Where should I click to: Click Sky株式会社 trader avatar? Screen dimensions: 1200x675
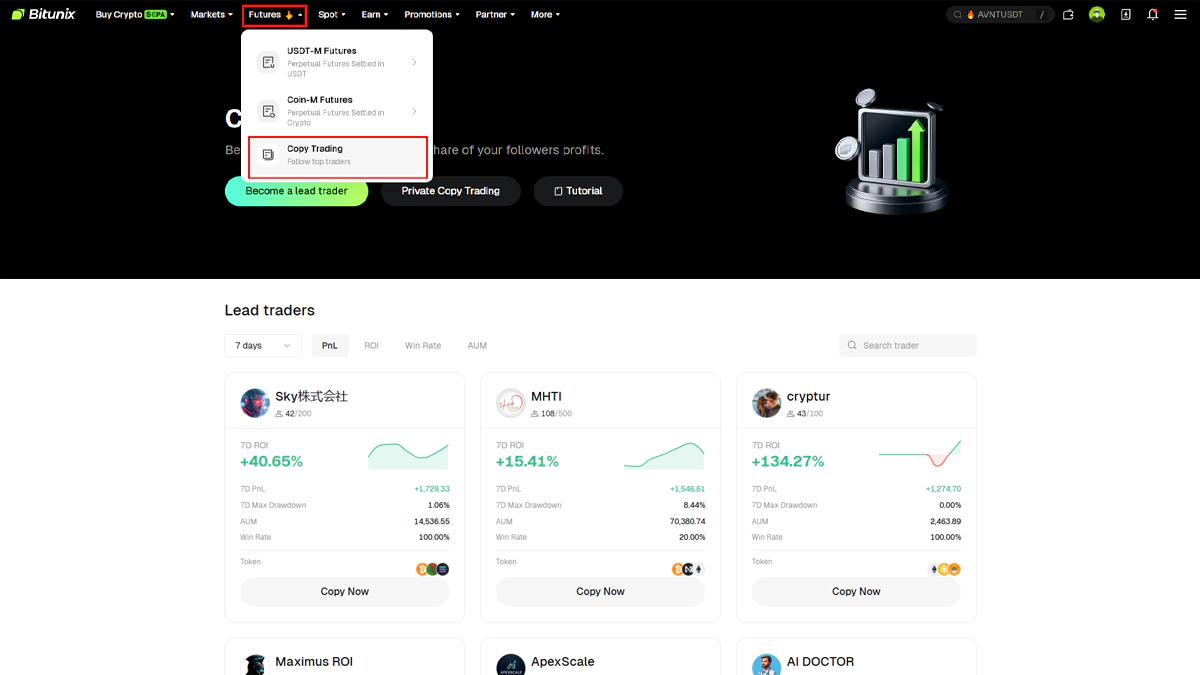[x=255, y=403]
